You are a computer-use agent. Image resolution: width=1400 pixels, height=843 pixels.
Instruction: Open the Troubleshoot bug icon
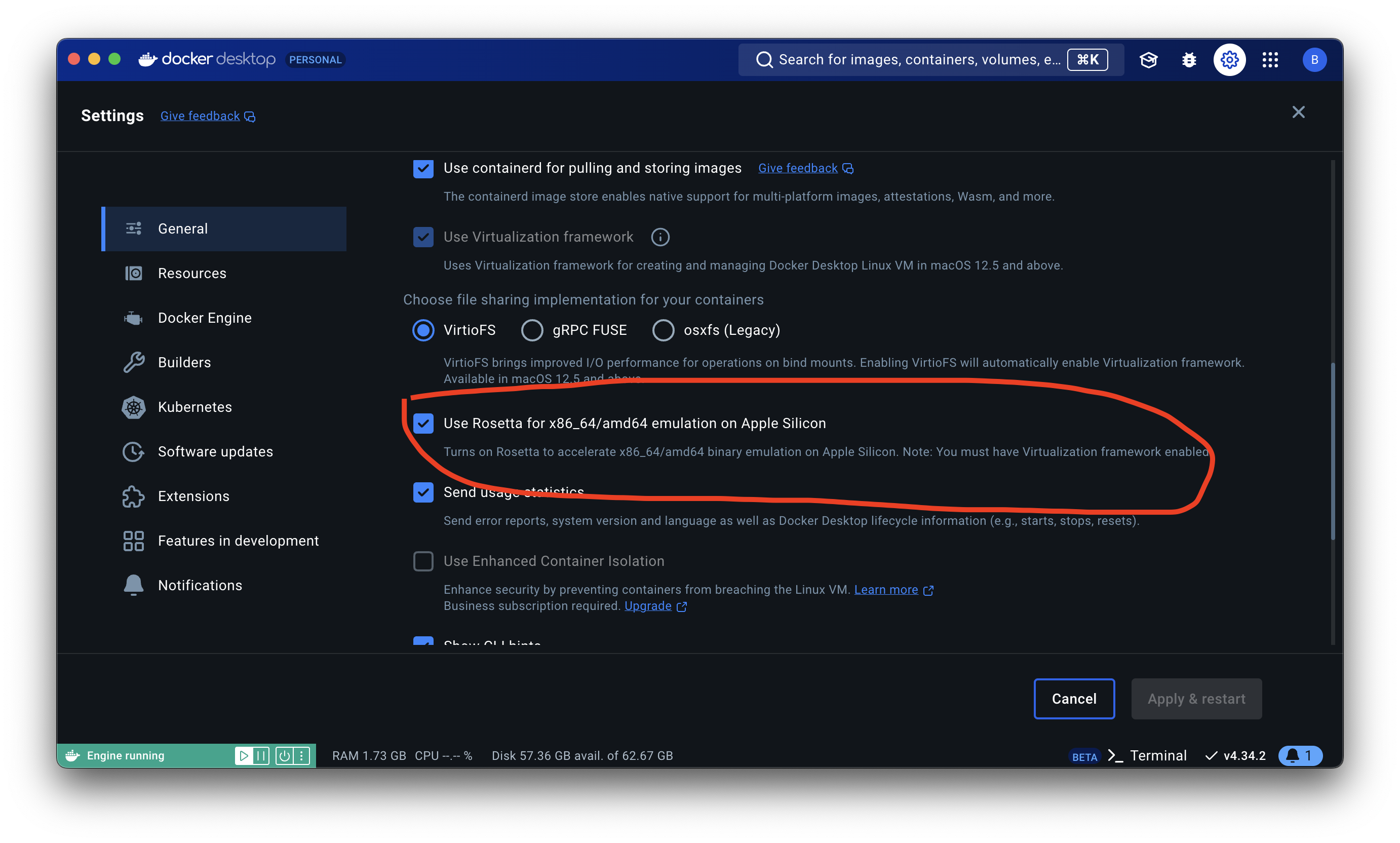tap(1189, 60)
